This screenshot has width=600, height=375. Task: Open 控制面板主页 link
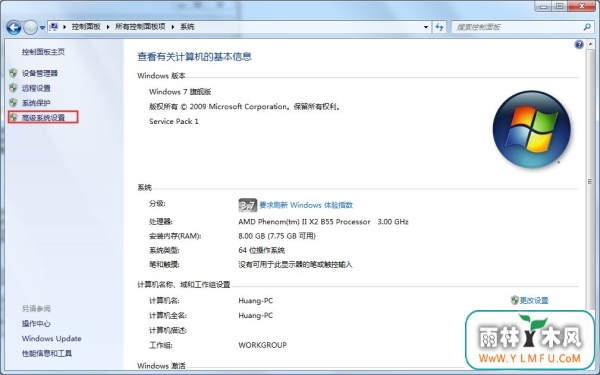(43, 52)
